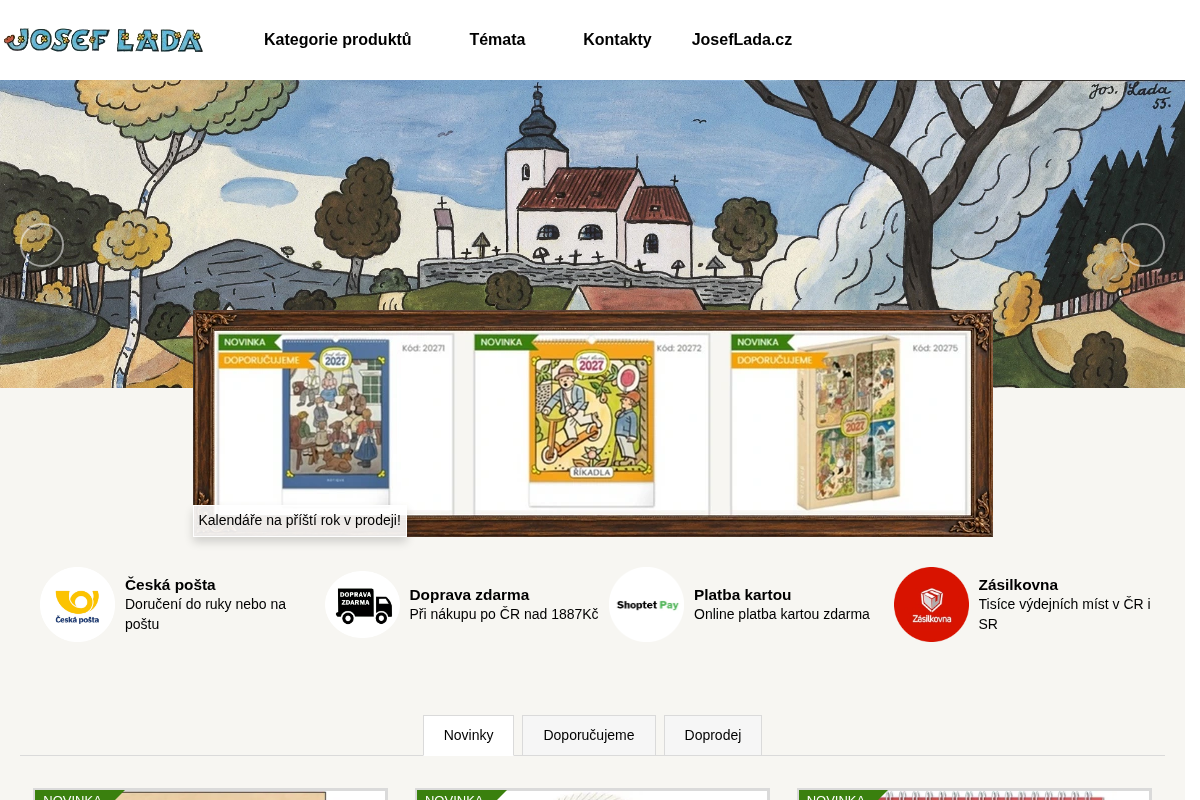The width and height of the screenshot is (1200, 800).
Task: Click 'Tisíce výdejních míst v ČR i SR' text
Action: tap(1065, 614)
